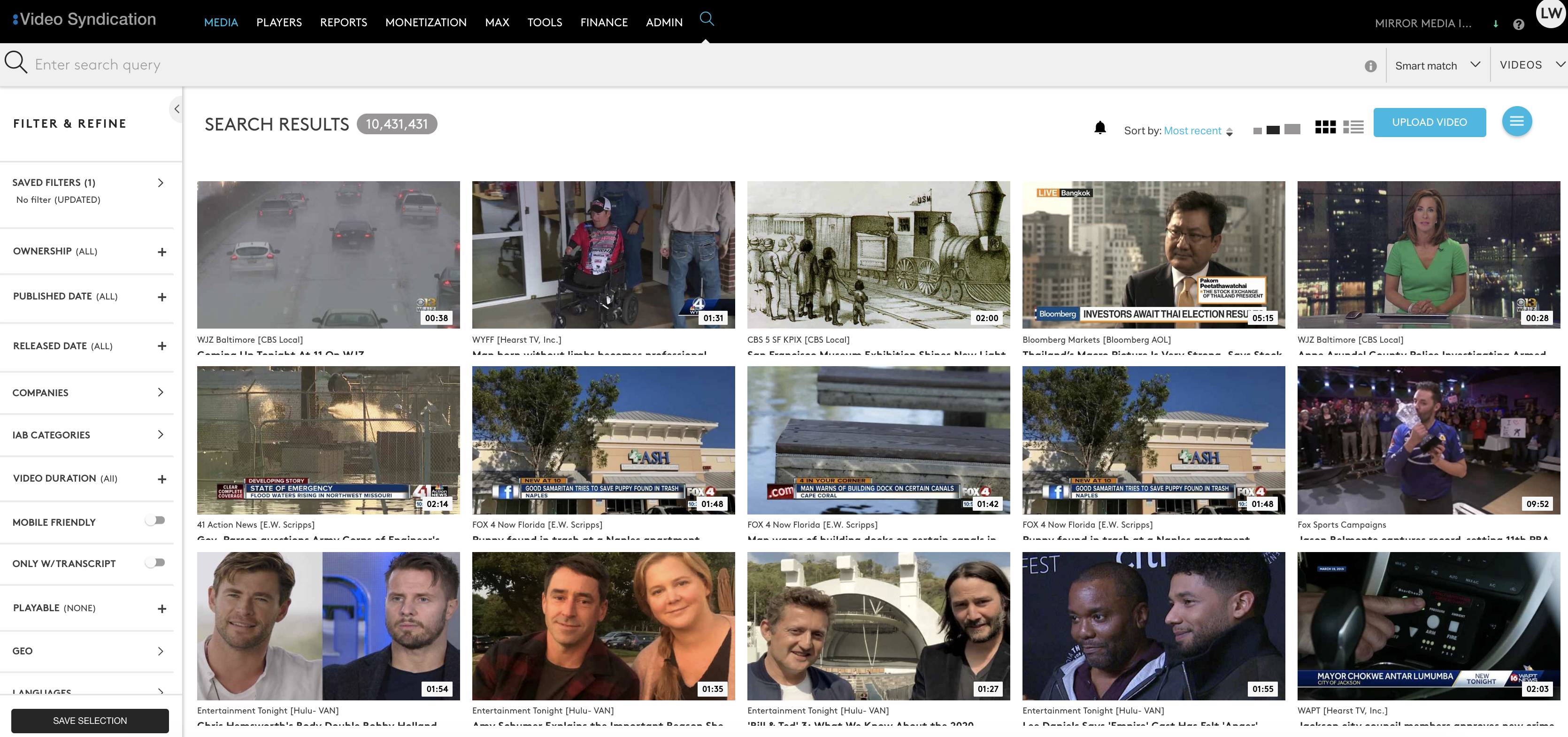1568x737 pixels.
Task: Toggle the Mobile Friendly switch
Action: pos(155,520)
